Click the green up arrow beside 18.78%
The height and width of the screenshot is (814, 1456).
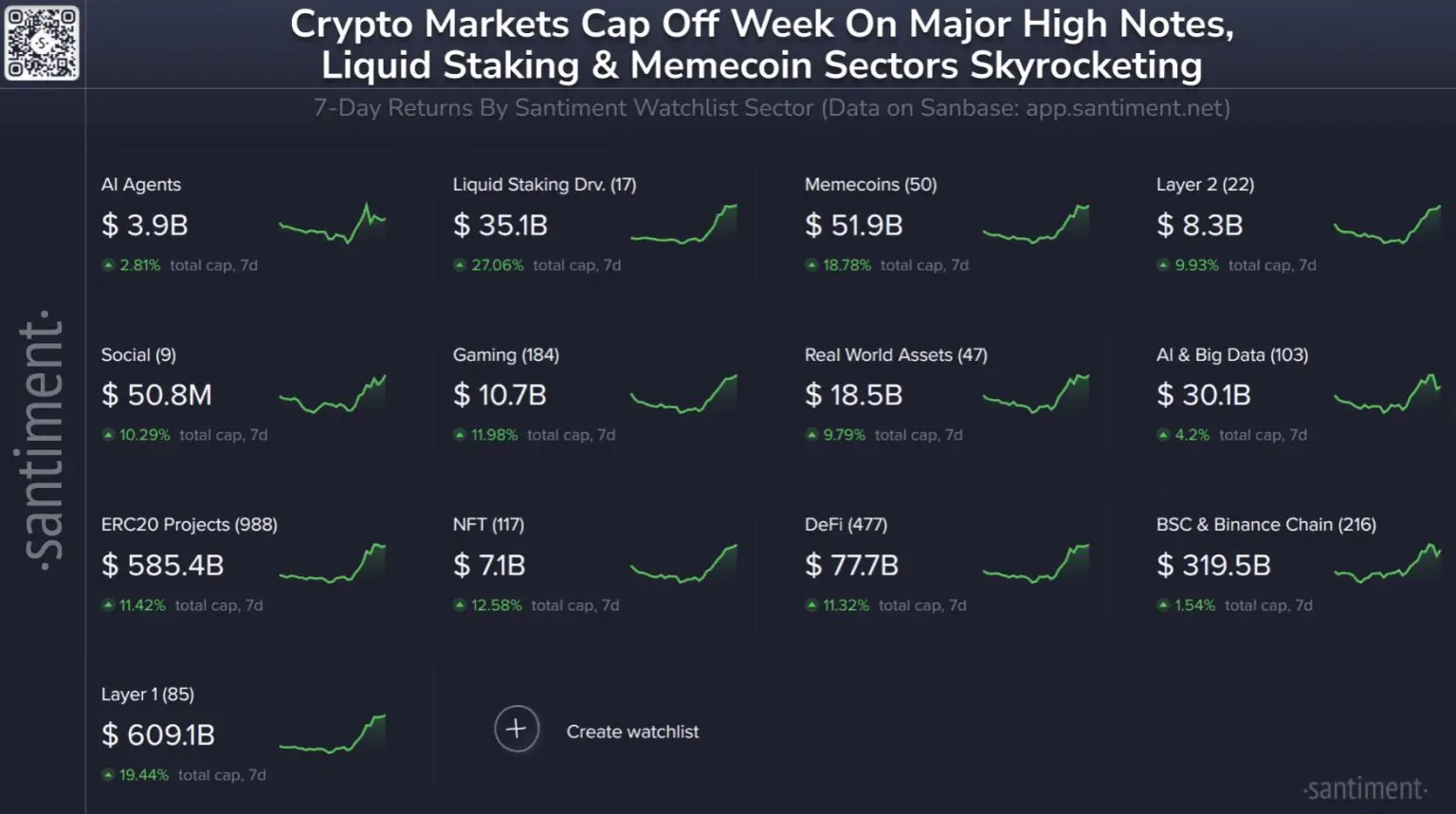click(811, 265)
